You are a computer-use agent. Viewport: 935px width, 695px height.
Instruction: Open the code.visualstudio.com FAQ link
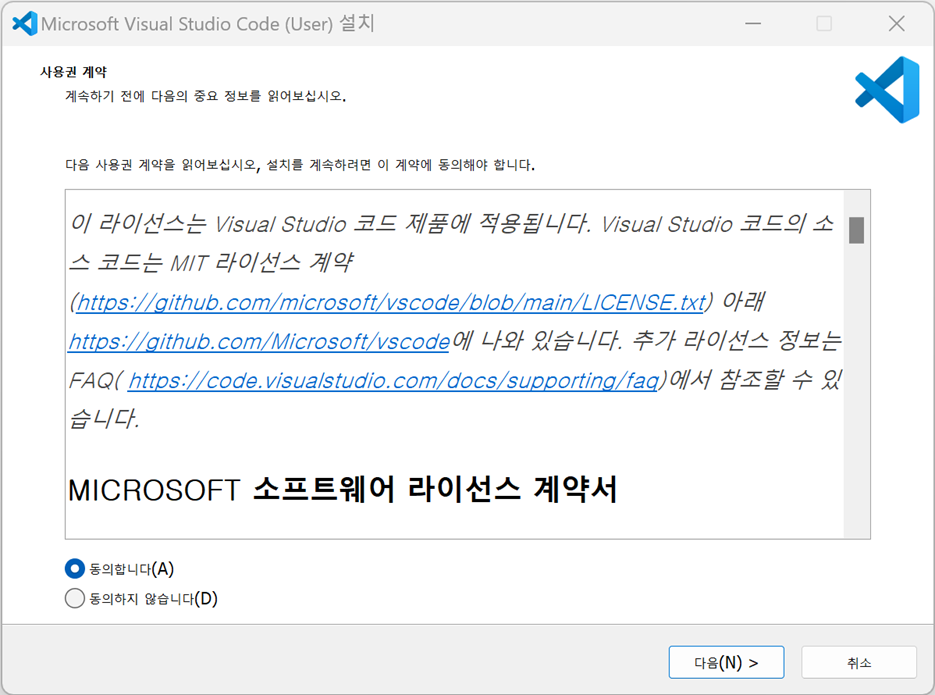tap(394, 380)
